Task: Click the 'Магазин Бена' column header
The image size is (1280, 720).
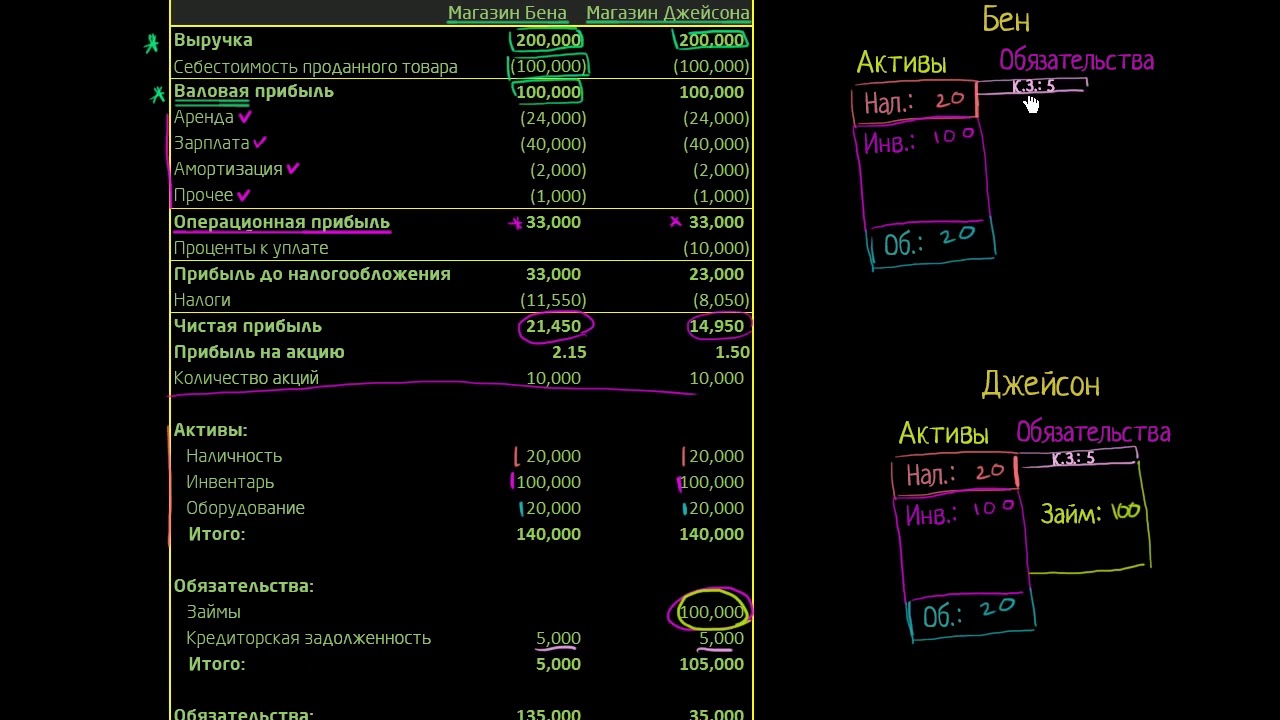Action: point(507,13)
